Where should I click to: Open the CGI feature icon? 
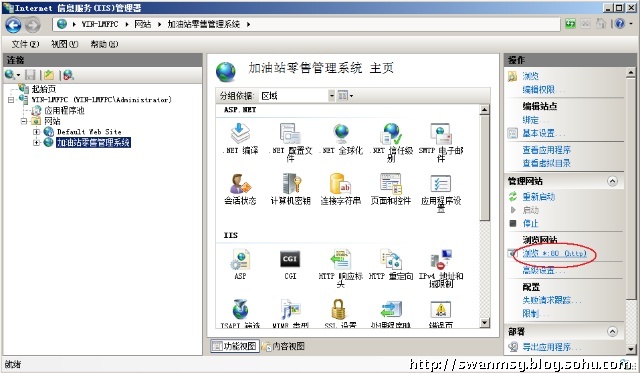290,259
